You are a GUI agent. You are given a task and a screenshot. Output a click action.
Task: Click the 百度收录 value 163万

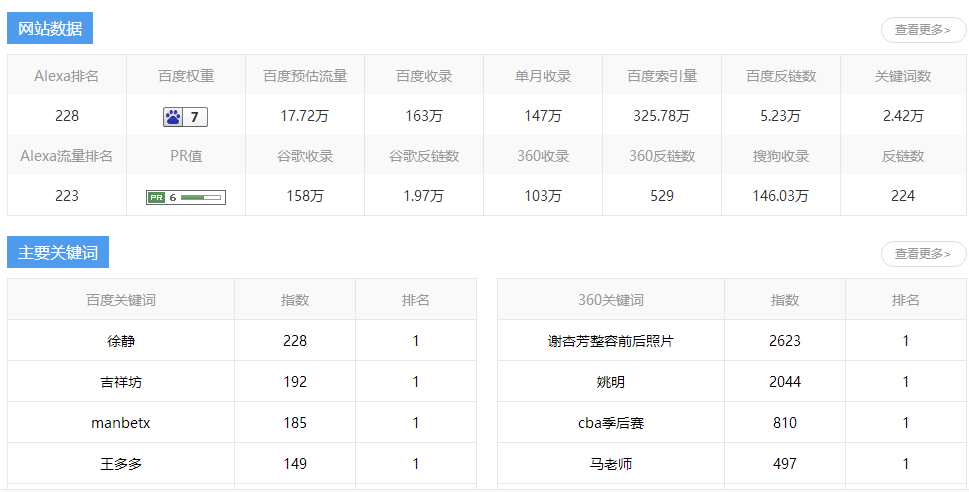click(x=424, y=116)
